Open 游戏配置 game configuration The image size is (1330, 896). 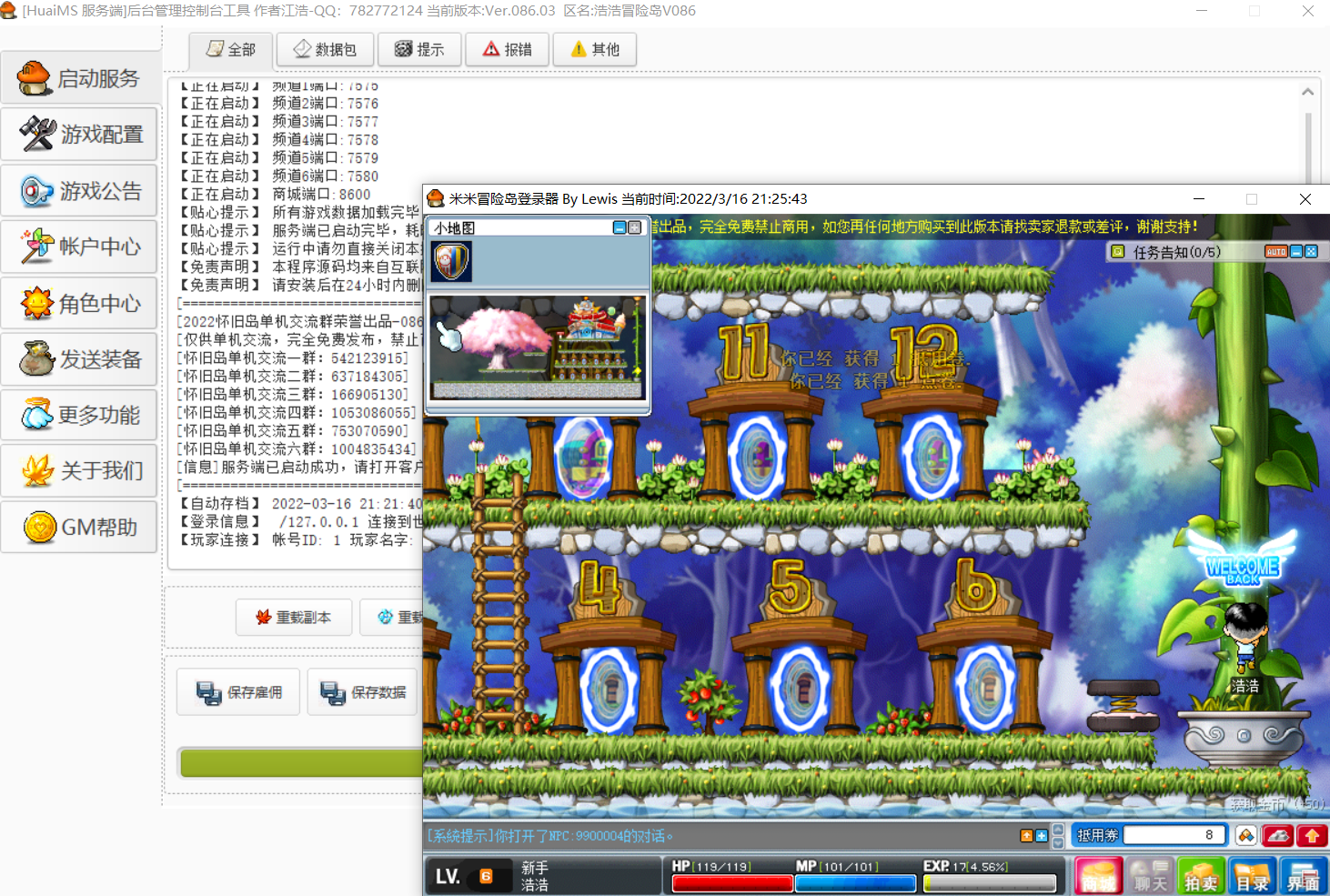80,135
